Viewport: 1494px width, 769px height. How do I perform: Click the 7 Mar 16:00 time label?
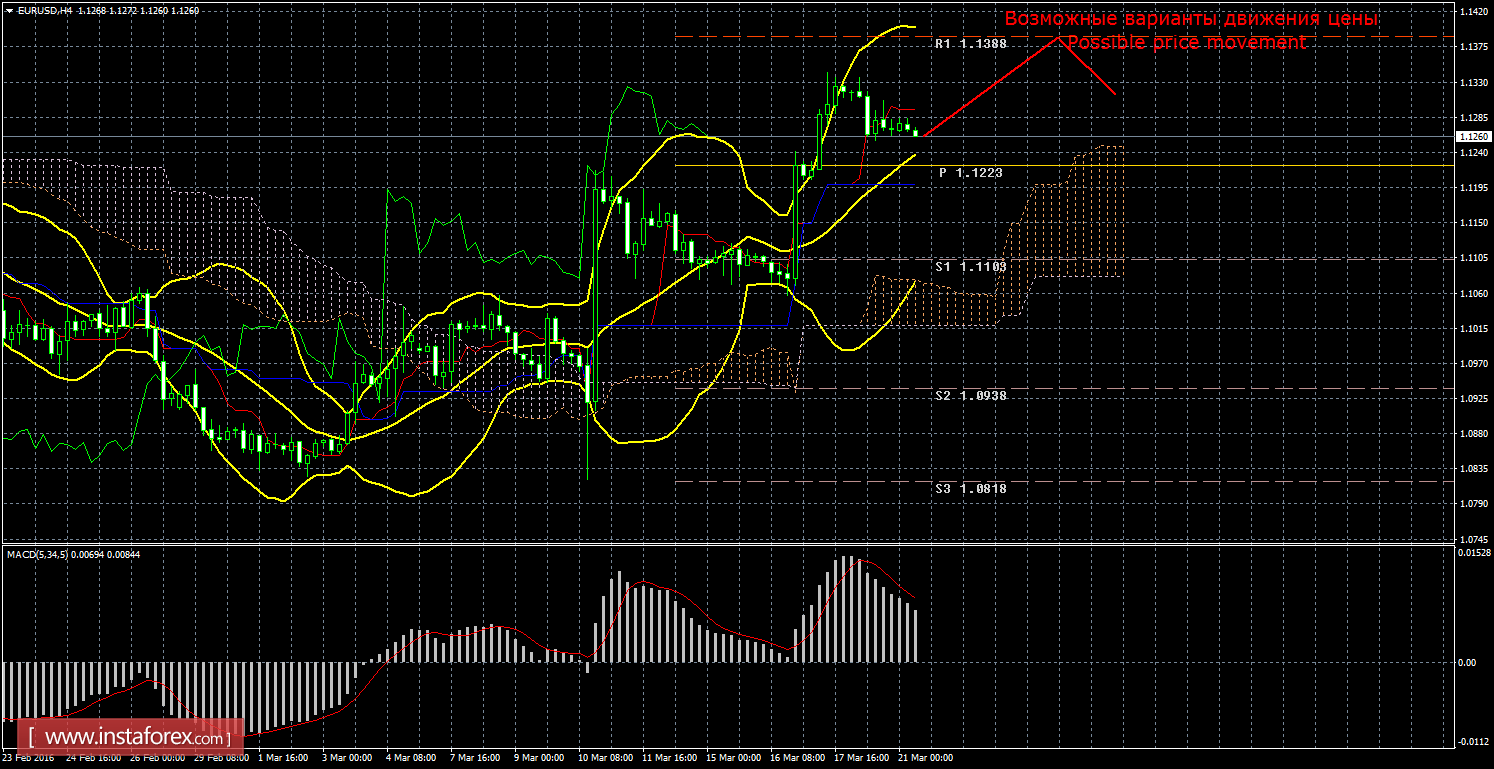475,759
